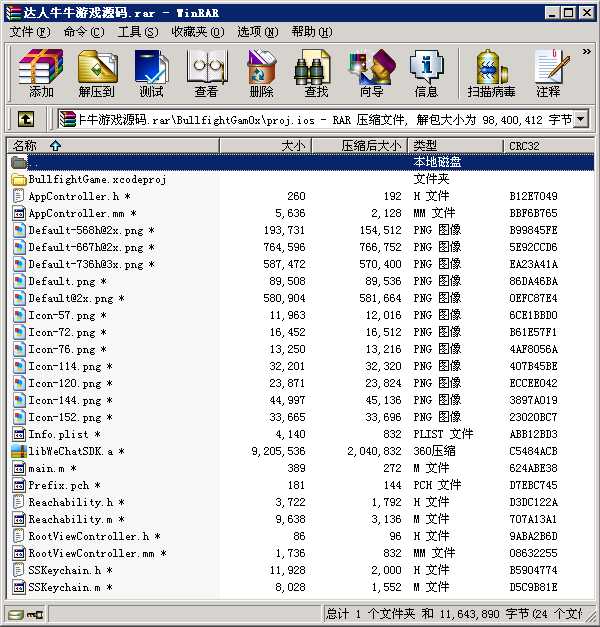This screenshot has width=600, height=627.
Task: Click the Test (测试) toolbar icon
Action: click(151, 73)
